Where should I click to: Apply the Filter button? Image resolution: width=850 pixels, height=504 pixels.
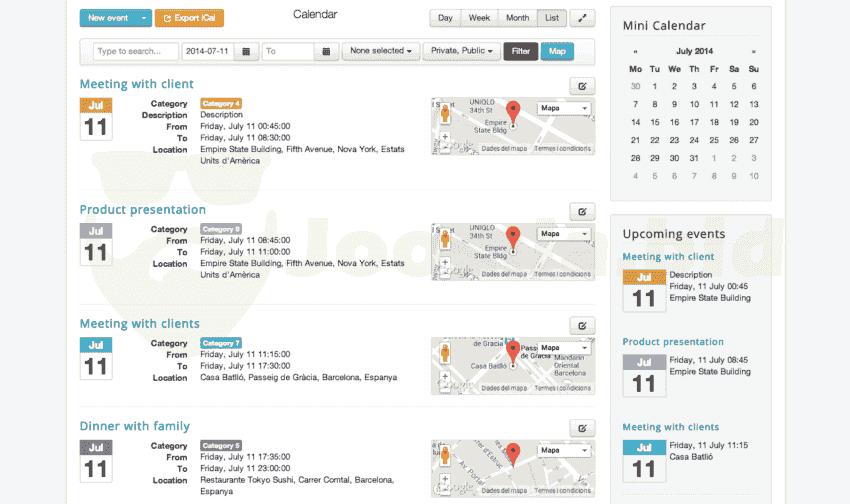(x=520, y=51)
